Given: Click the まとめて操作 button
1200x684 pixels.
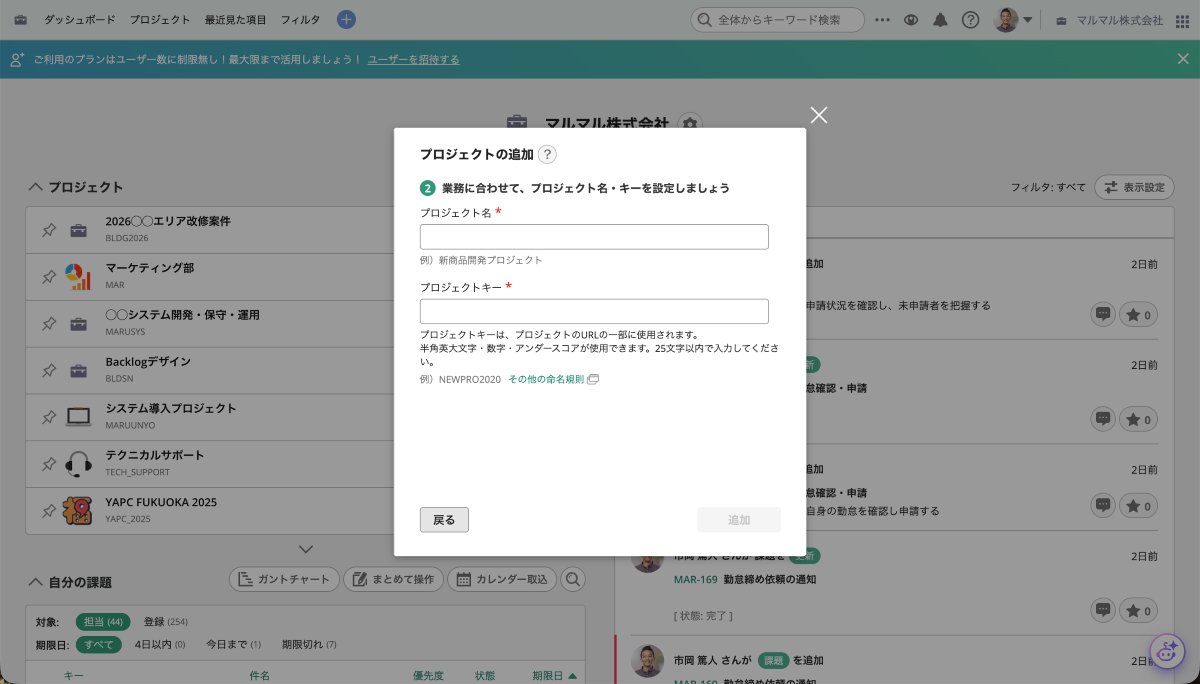Looking at the screenshot, I should point(392,579).
